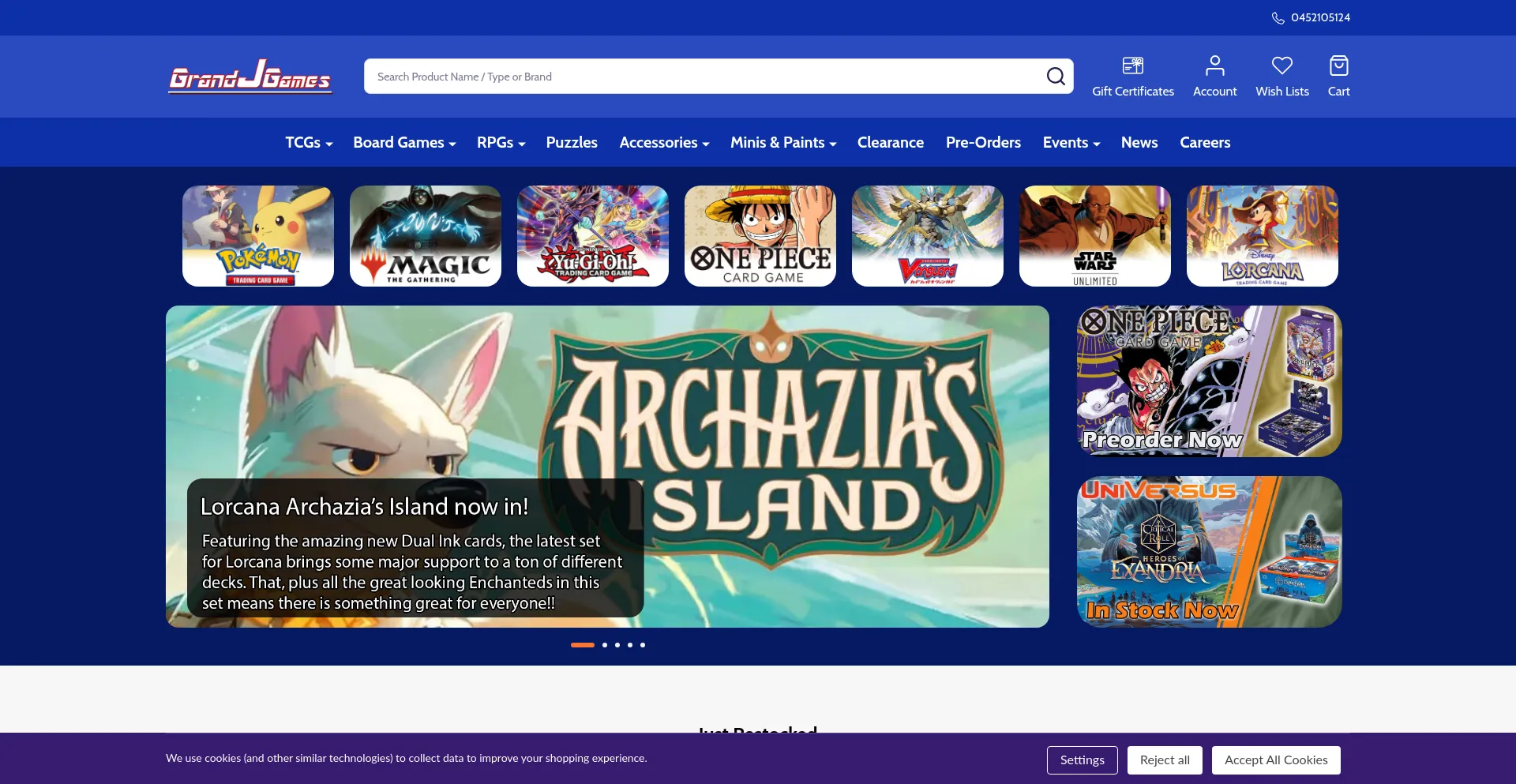Open the Careers page

[1205, 143]
